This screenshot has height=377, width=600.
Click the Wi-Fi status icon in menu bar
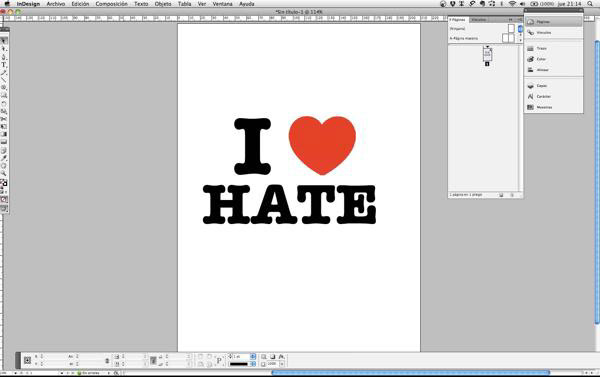[x=512, y=4]
